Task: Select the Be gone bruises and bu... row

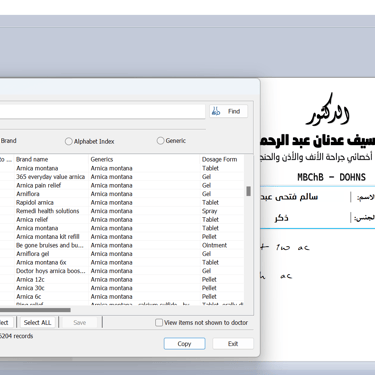Action: point(122,245)
